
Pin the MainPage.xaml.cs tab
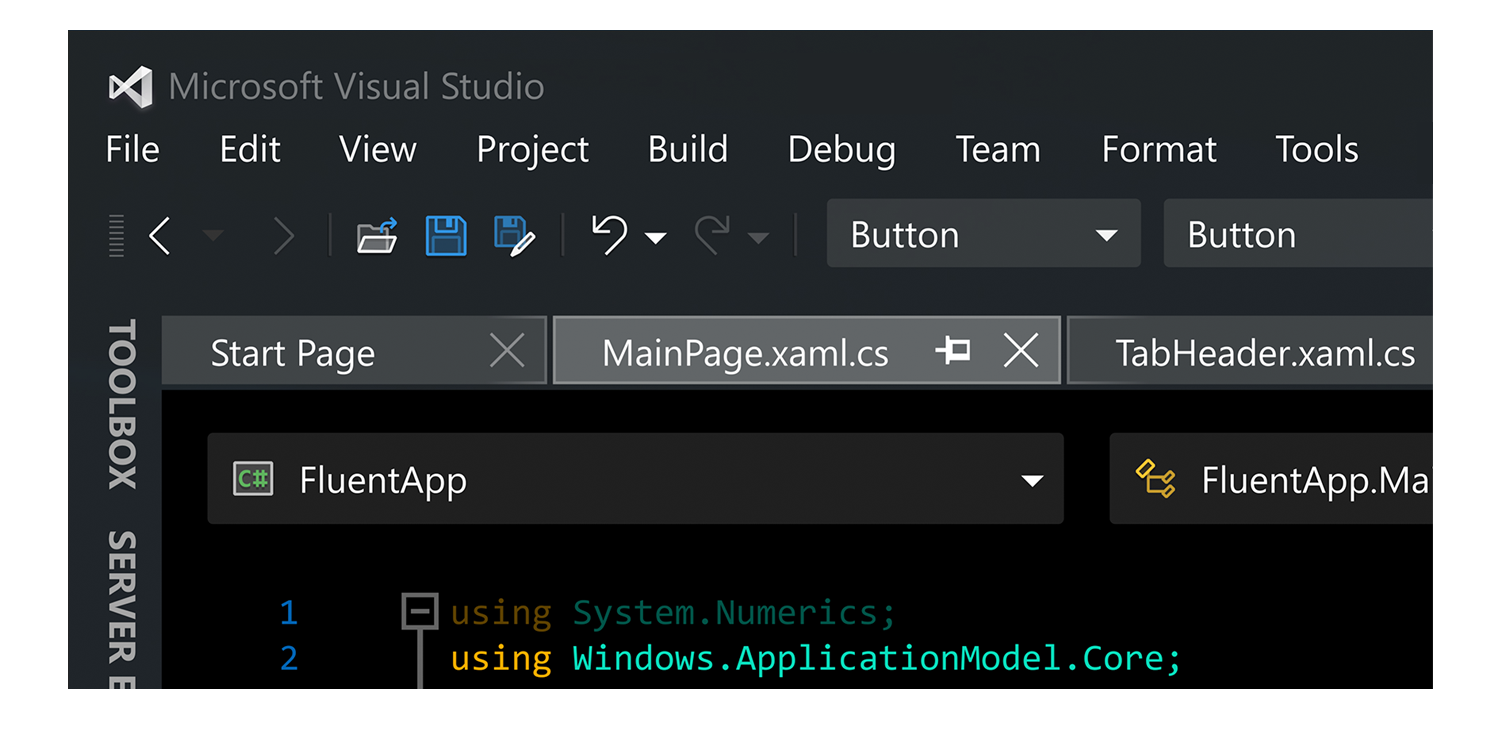952,350
